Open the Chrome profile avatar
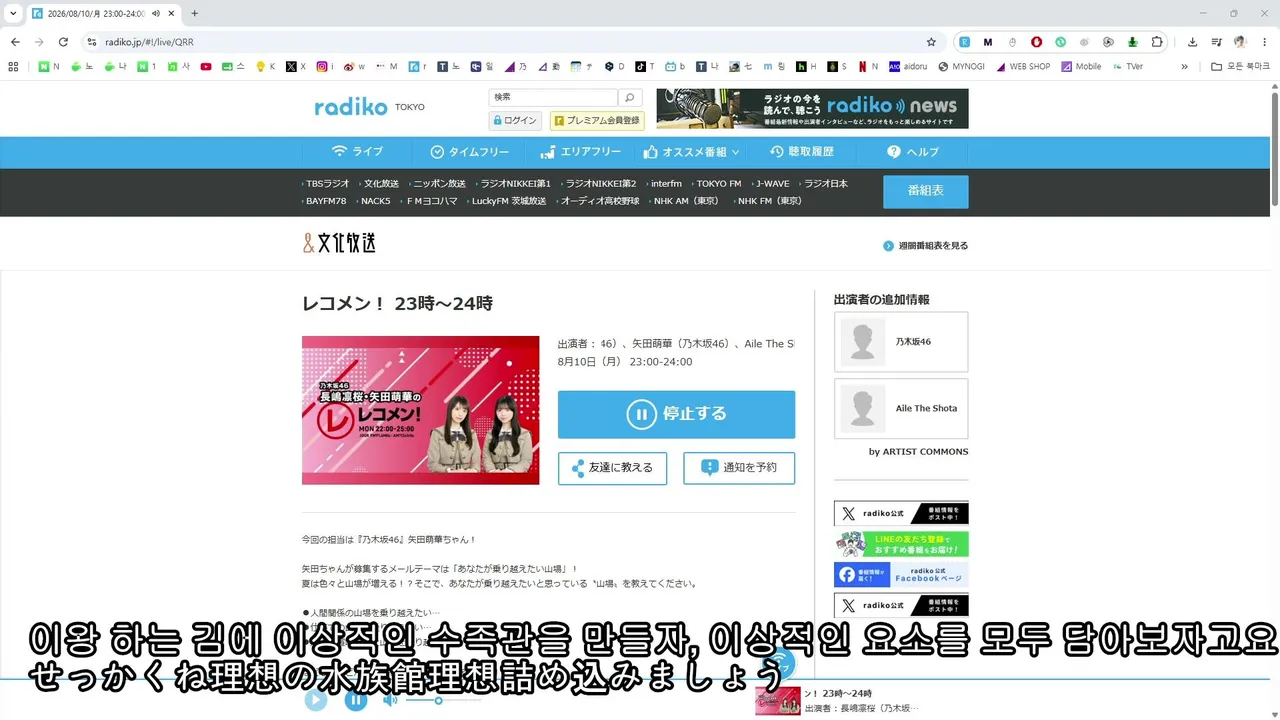This screenshot has width=1280, height=720. 1240,42
